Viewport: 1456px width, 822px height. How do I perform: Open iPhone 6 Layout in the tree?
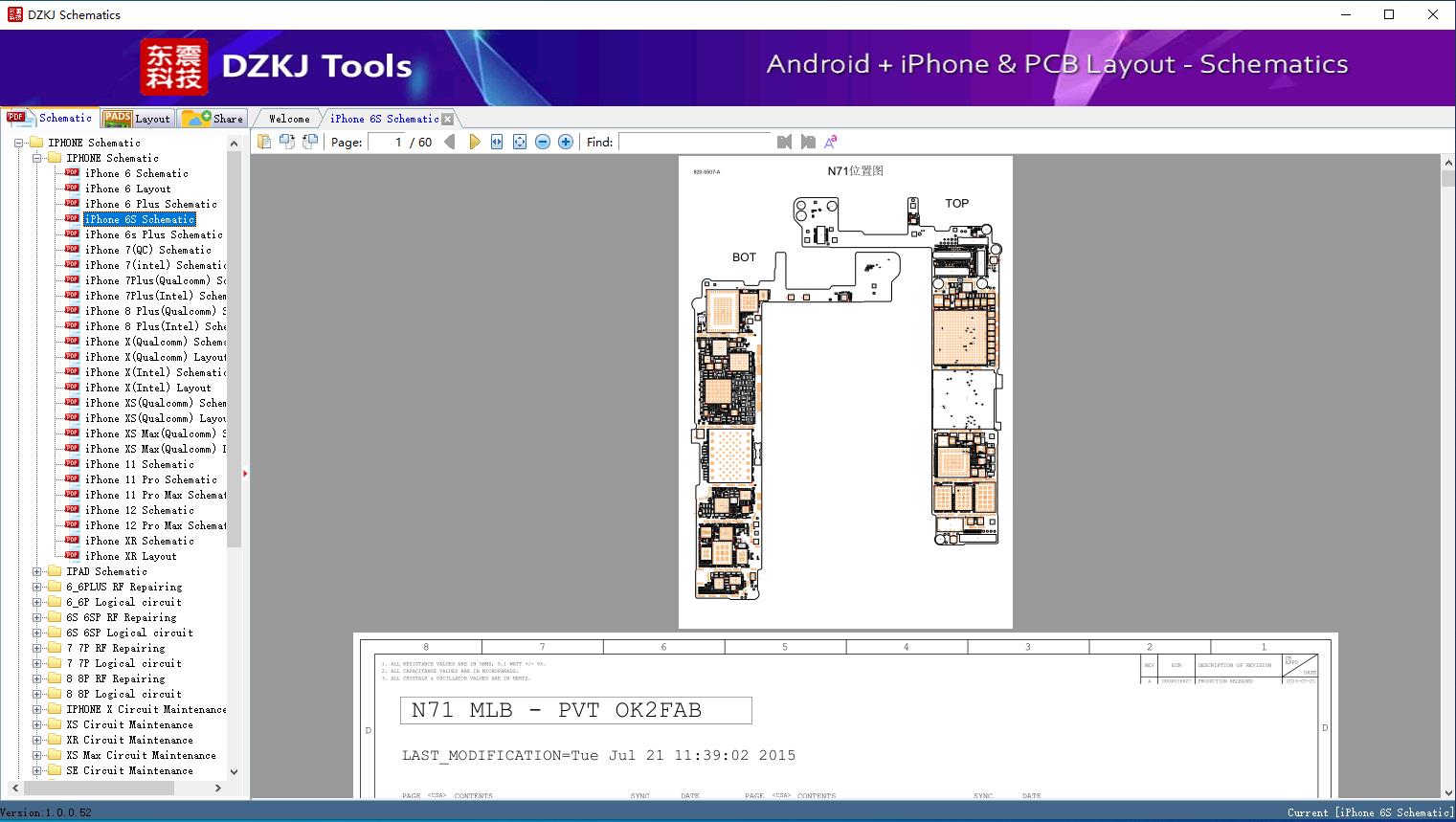click(x=127, y=189)
